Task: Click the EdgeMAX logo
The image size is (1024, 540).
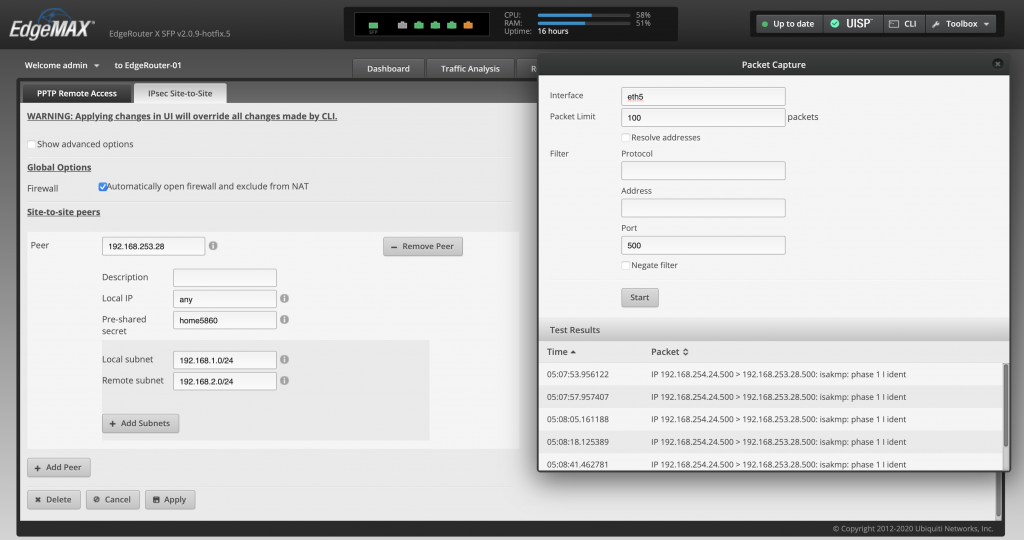Action: (52, 26)
